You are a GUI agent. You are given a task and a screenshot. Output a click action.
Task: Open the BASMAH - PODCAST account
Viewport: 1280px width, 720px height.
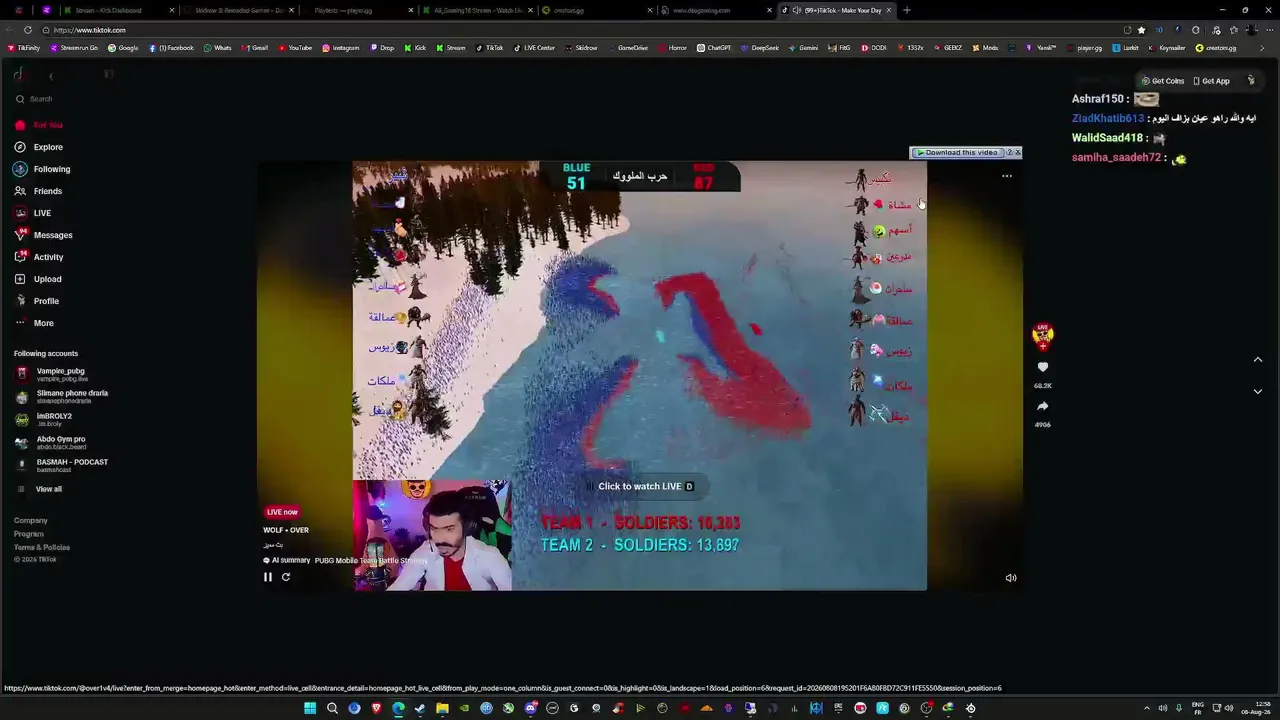[x=62, y=465]
